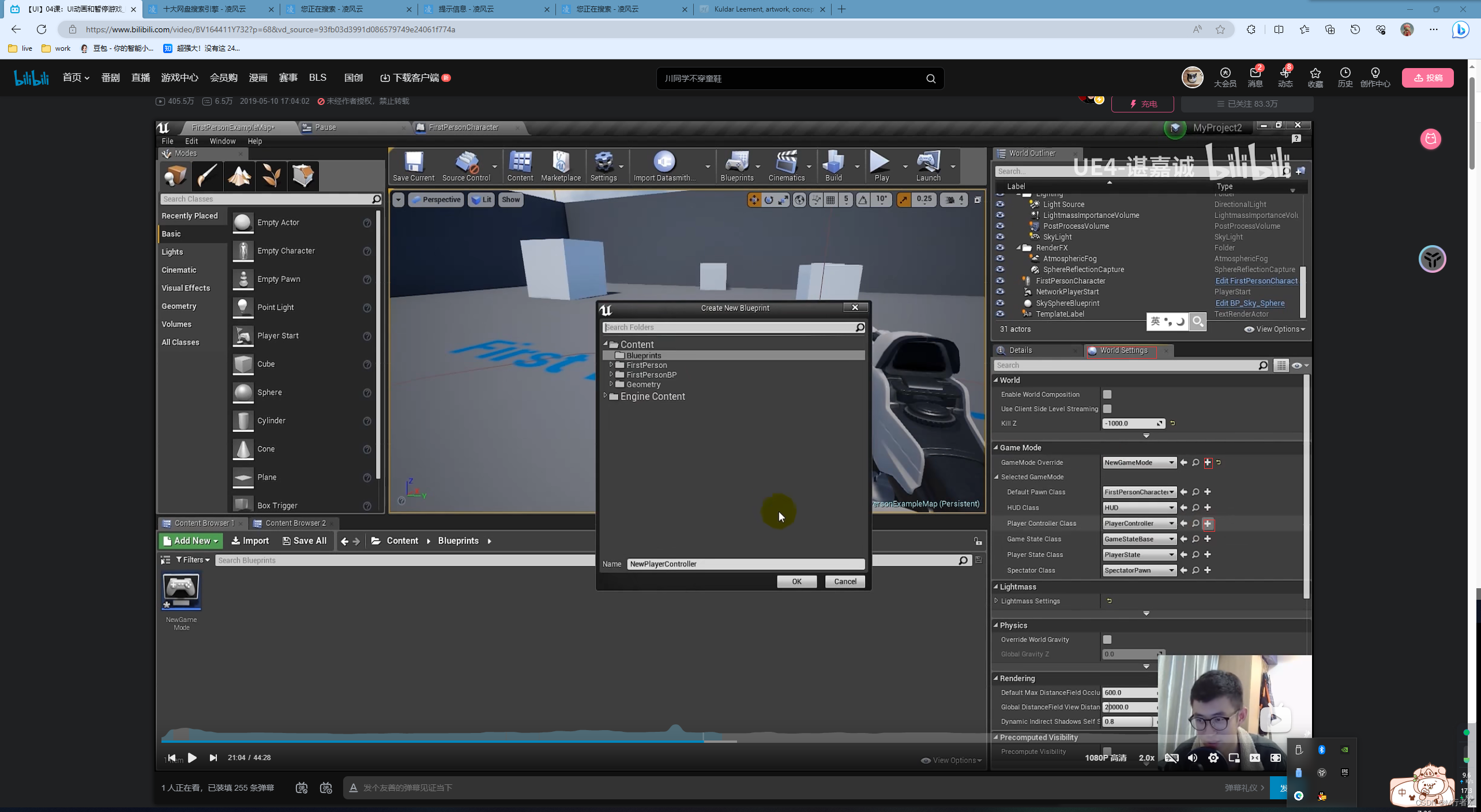Screen dimensions: 1481x812
Task: Click the translate gizmo icon in the viewport
Action: pyautogui.click(x=754, y=200)
